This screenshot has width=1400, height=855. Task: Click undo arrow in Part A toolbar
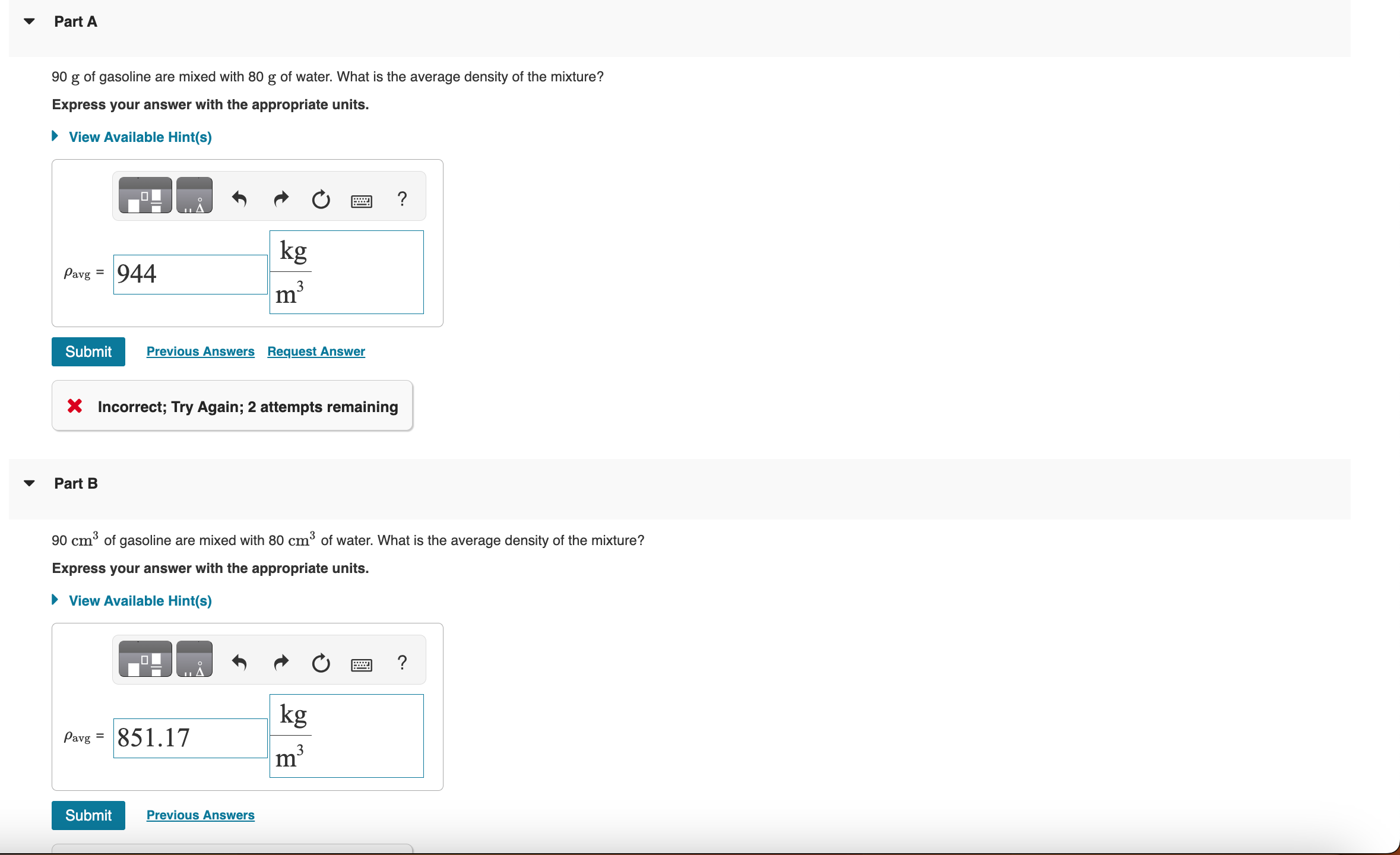[x=239, y=198]
